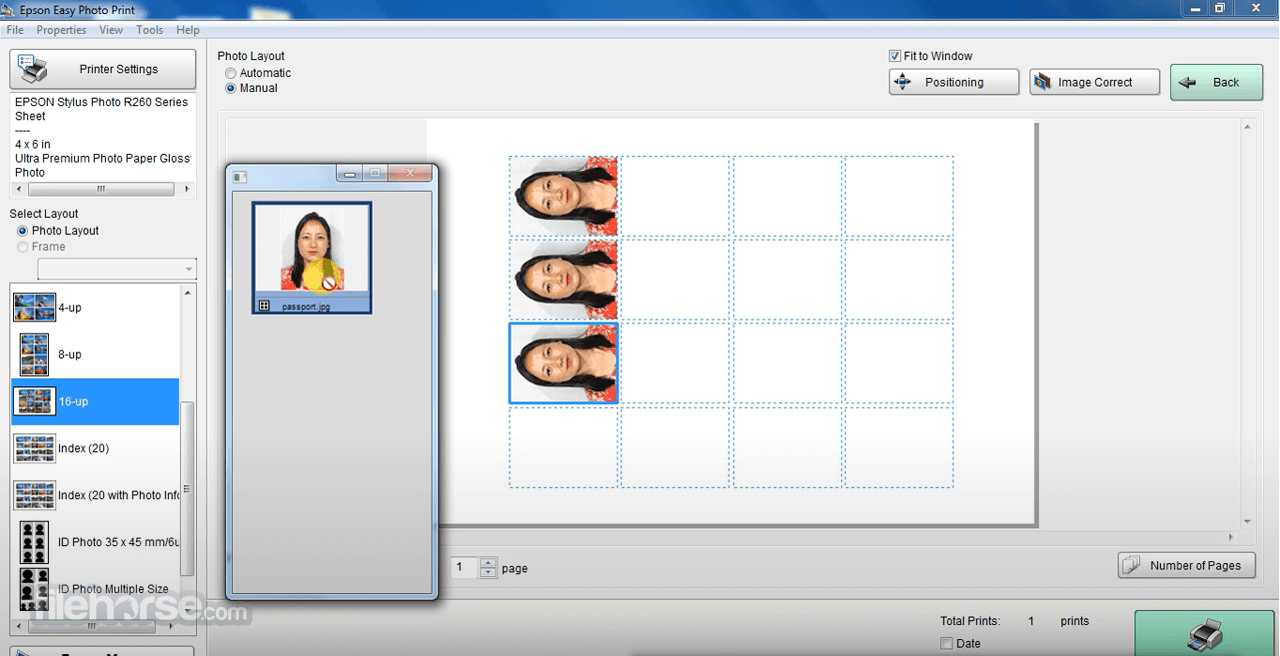The height and width of the screenshot is (656, 1280).
Task: Click 'EPSON Stylus Photo R260 Series' text
Action: click(x=101, y=102)
